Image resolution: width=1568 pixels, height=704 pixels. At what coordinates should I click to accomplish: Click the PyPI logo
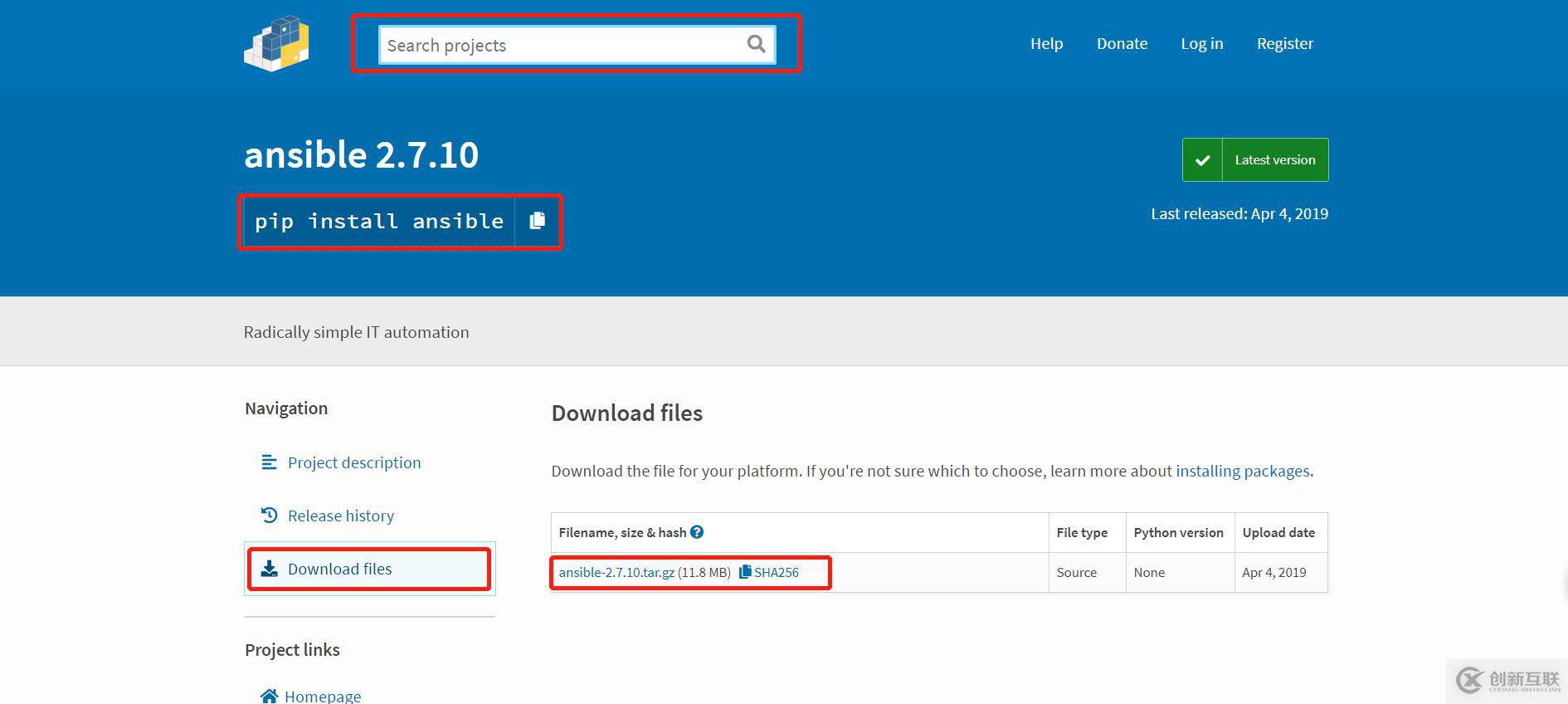277,43
